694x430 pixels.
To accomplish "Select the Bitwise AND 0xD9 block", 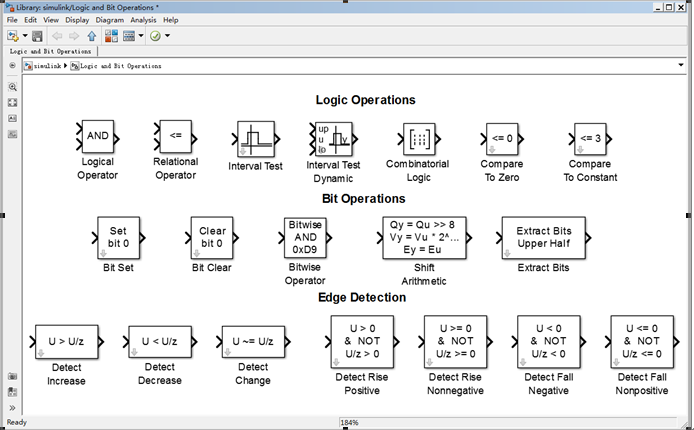I will 305,238.
